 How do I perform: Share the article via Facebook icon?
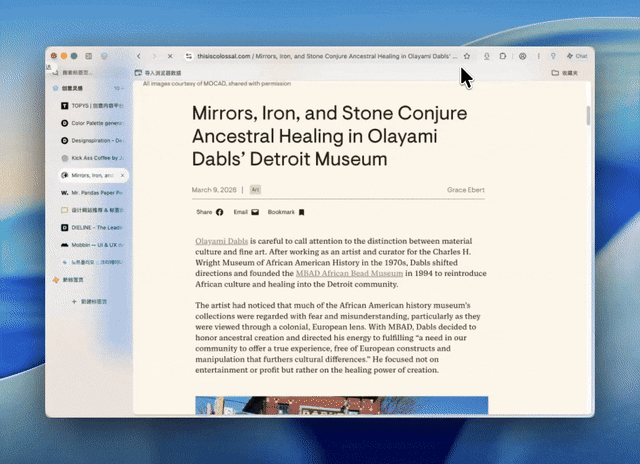(220, 212)
